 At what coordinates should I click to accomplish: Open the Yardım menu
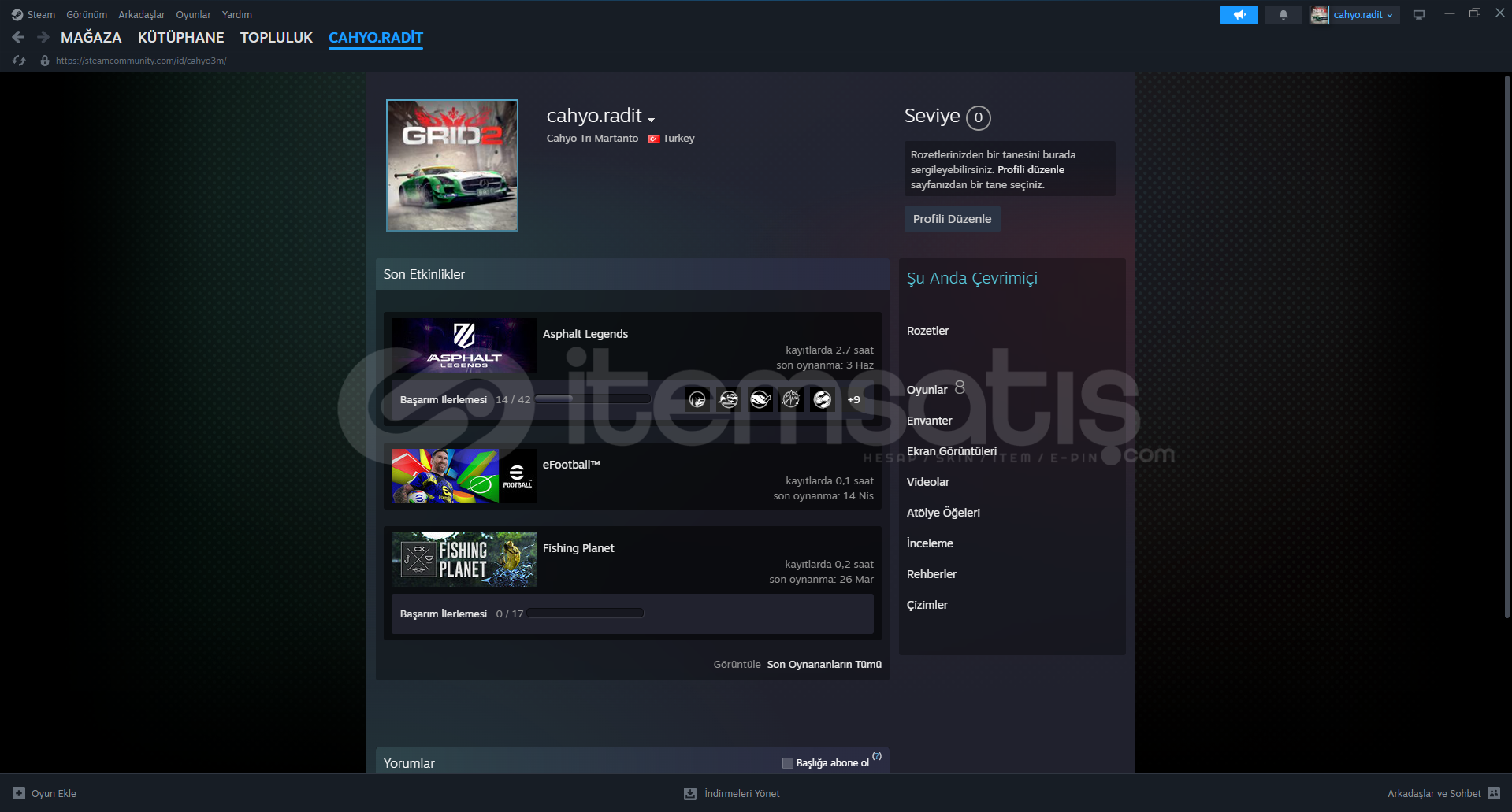pos(237,15)
